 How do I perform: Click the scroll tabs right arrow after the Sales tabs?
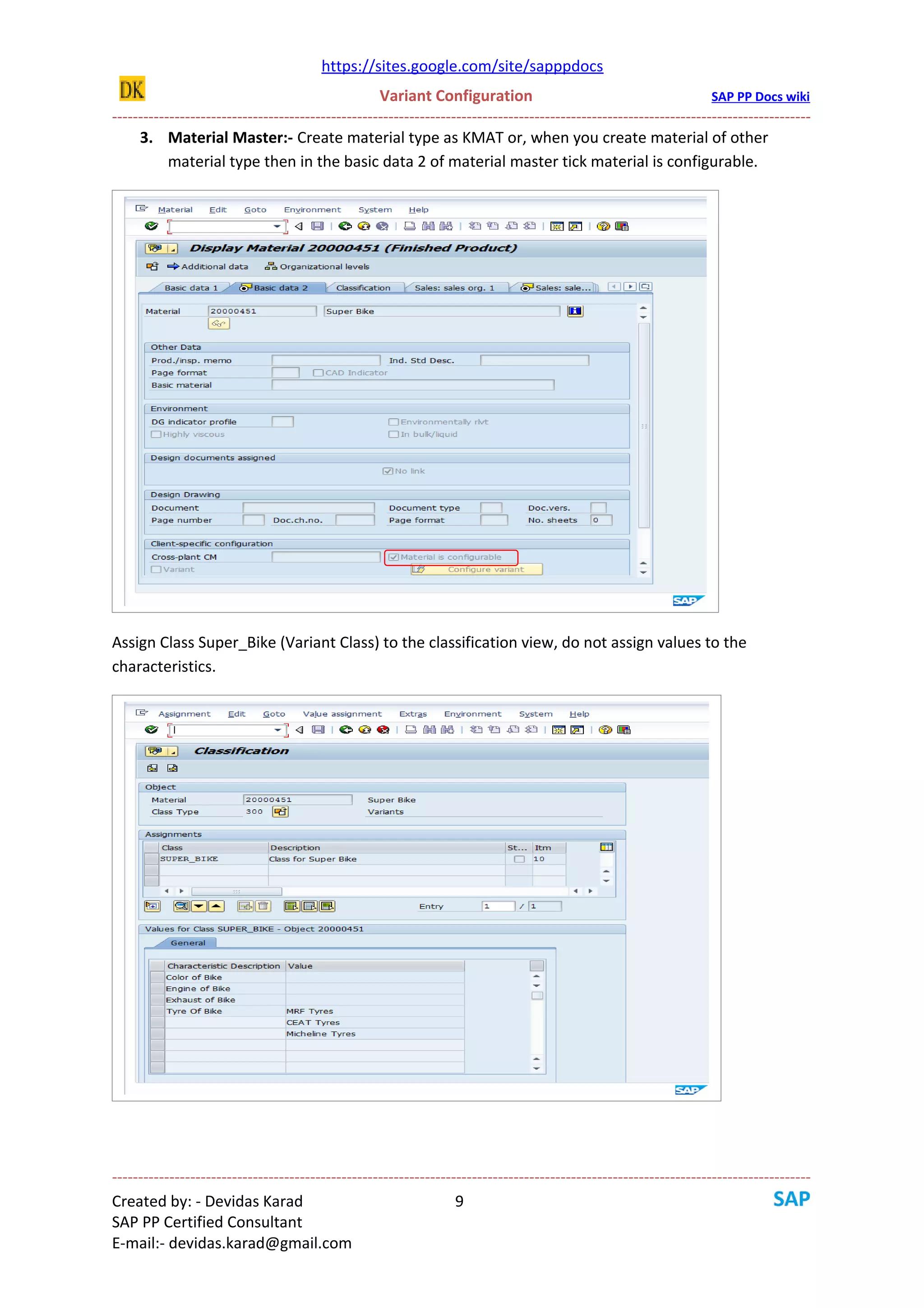(630, 287)
